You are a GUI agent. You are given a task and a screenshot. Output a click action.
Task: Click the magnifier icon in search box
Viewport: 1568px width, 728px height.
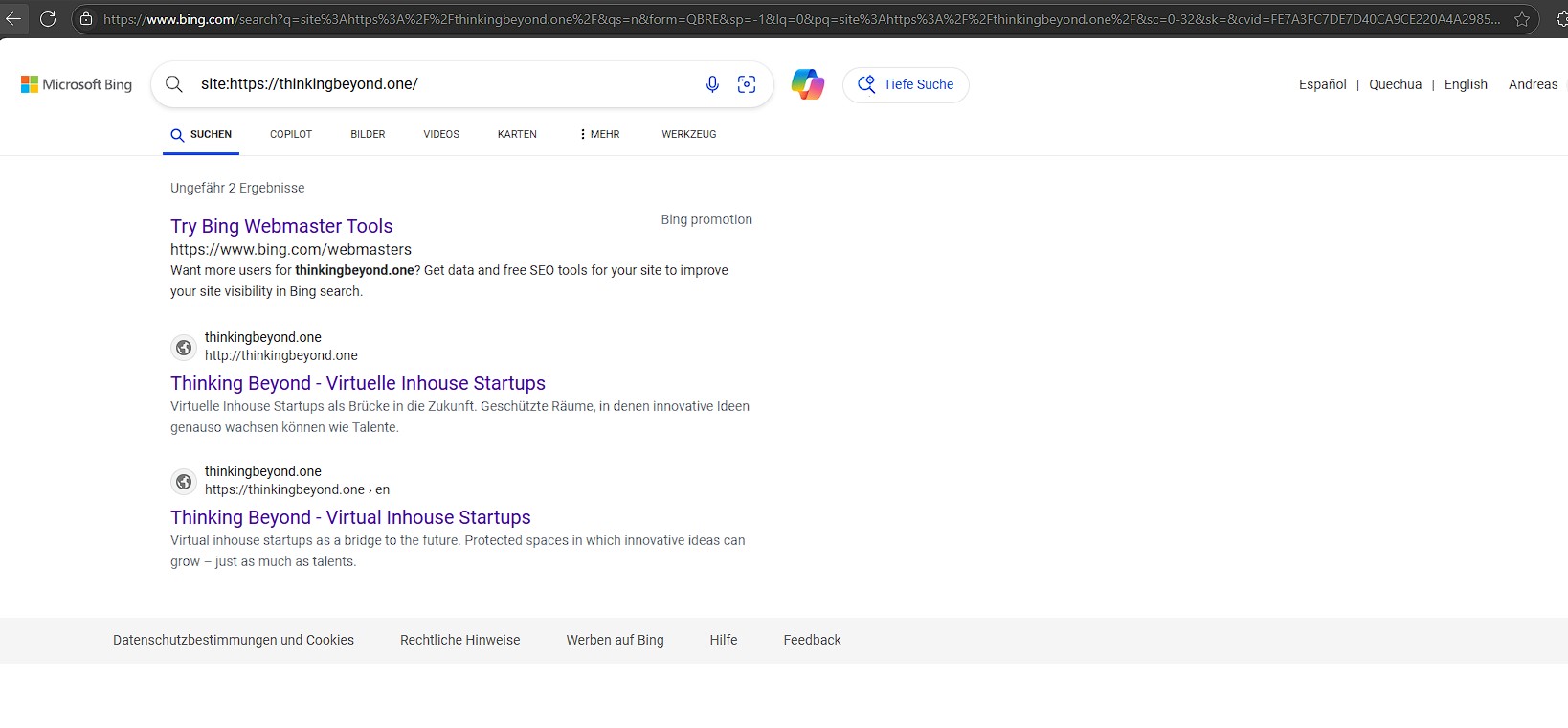click(x=174, y=84)
